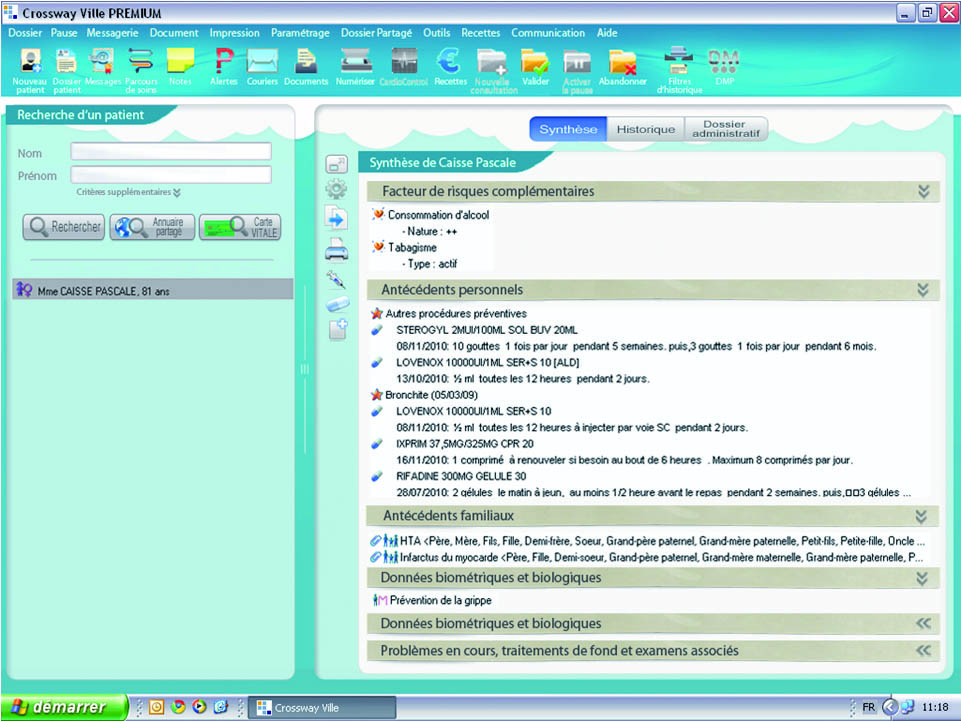
Task: Collapse the Antécédents personnels section
Action: pos(923,290)
